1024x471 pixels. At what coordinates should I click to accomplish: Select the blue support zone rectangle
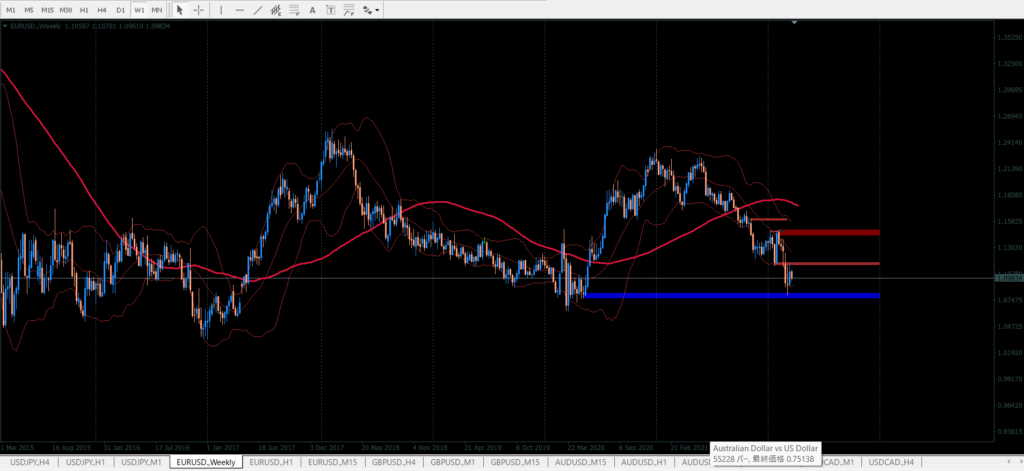pyautogui.click(x=730, y=295)
